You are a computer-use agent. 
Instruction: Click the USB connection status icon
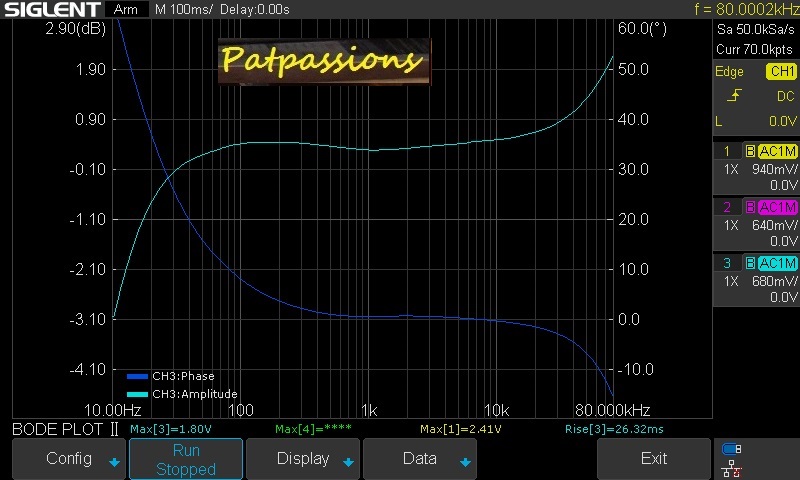pos(732,449)
